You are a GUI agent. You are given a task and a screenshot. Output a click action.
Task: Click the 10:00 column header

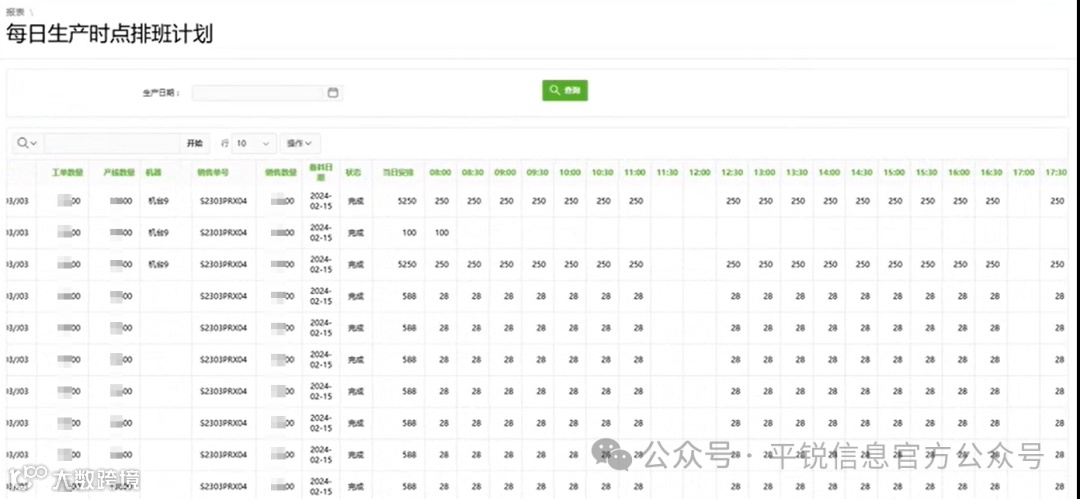point(570,172)
